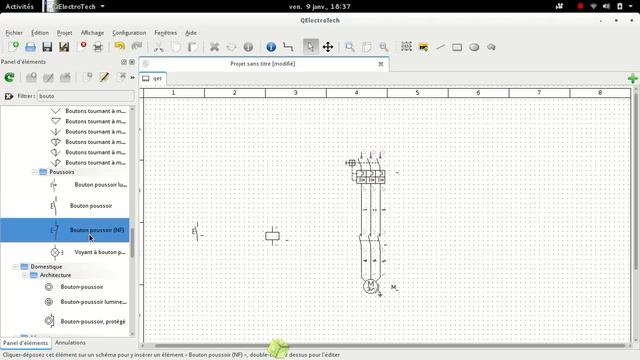Open the Fichier menu
640x360 pixels.
point(14,33)
